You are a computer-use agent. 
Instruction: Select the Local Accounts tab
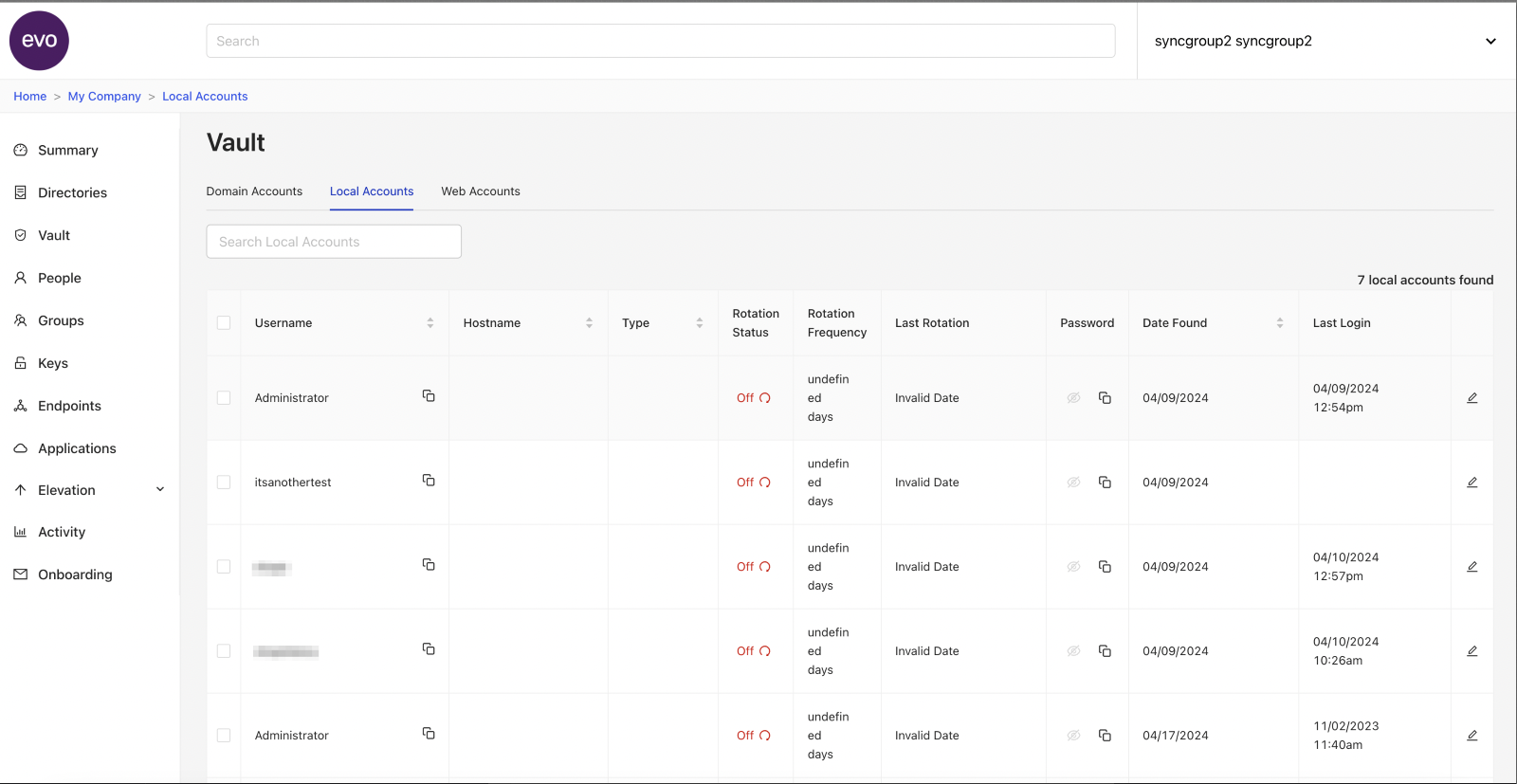pyautogui.click(x=372, y=191)
